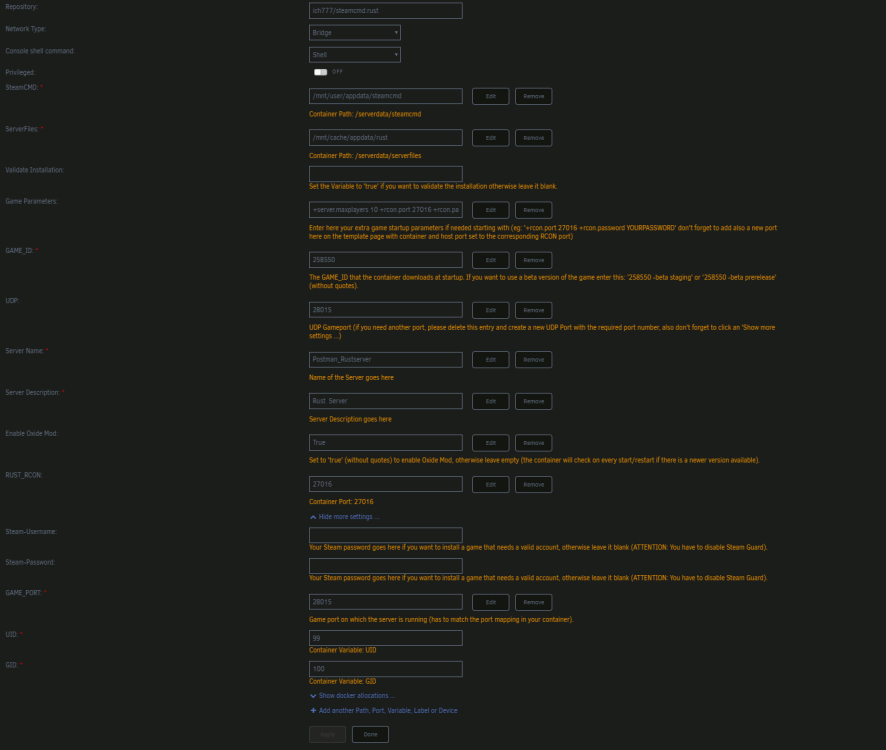Focus the UDP field with 28015
The image size is (886, 750).
point(386,310)
